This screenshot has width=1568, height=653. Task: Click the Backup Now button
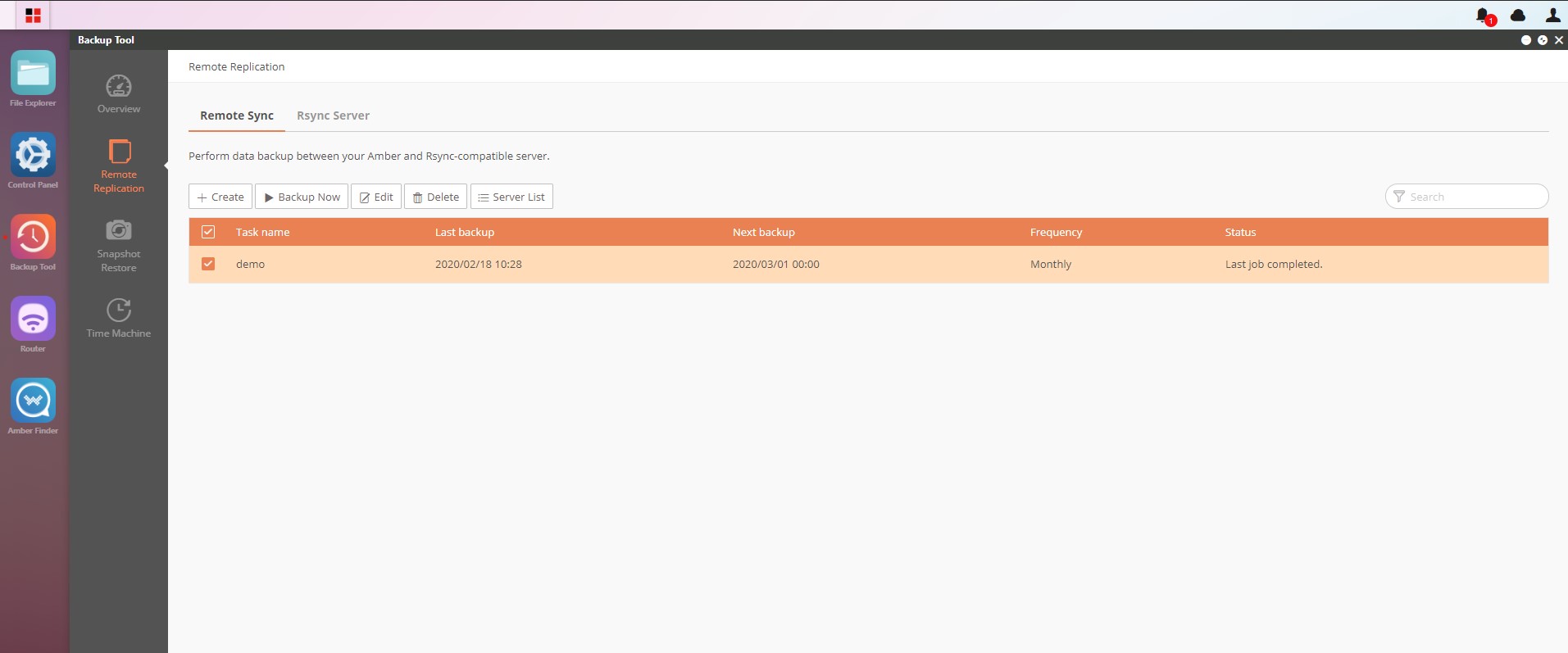[302, 197]
